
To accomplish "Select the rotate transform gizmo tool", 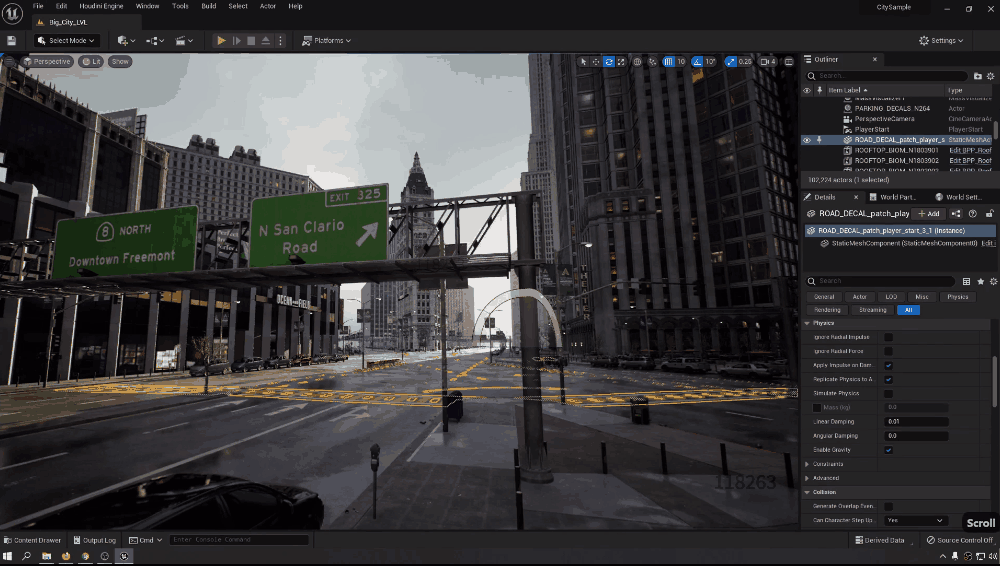I will 609,62.
